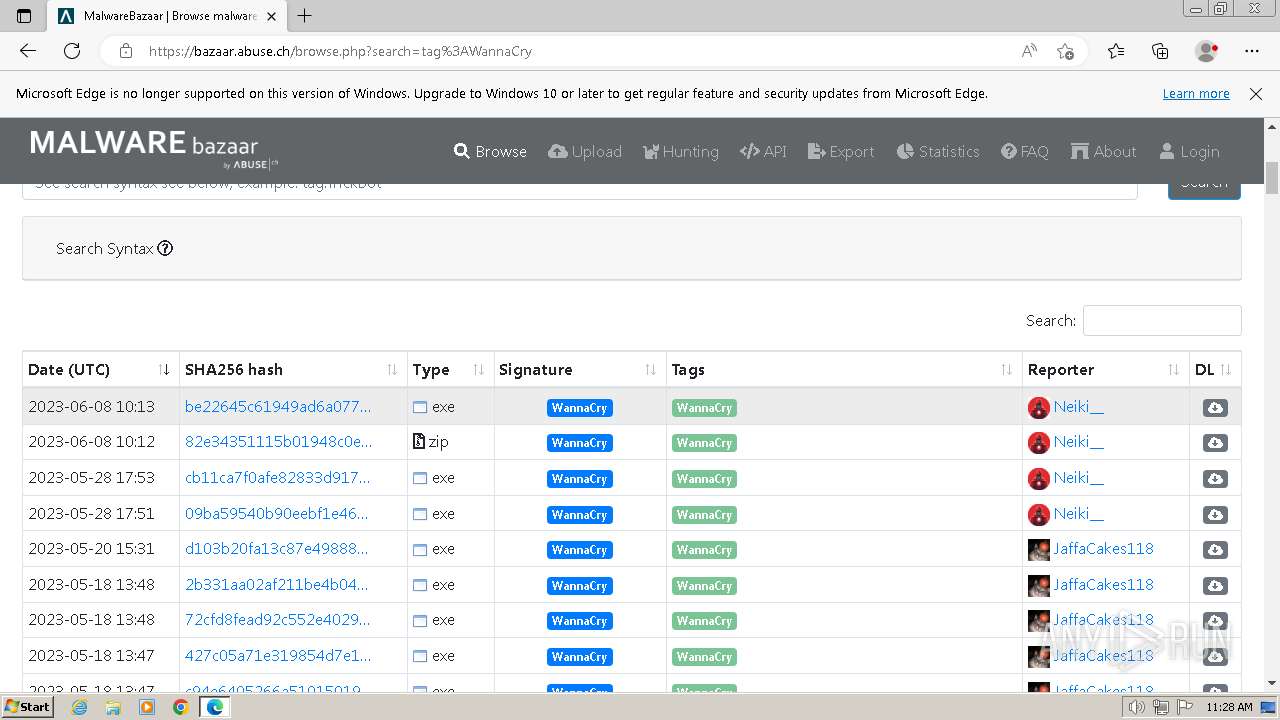Download the 82e34351115b01948c0e zip sample
Viewport: 1280px width, 720px height.
click(x=1215, y=443)
